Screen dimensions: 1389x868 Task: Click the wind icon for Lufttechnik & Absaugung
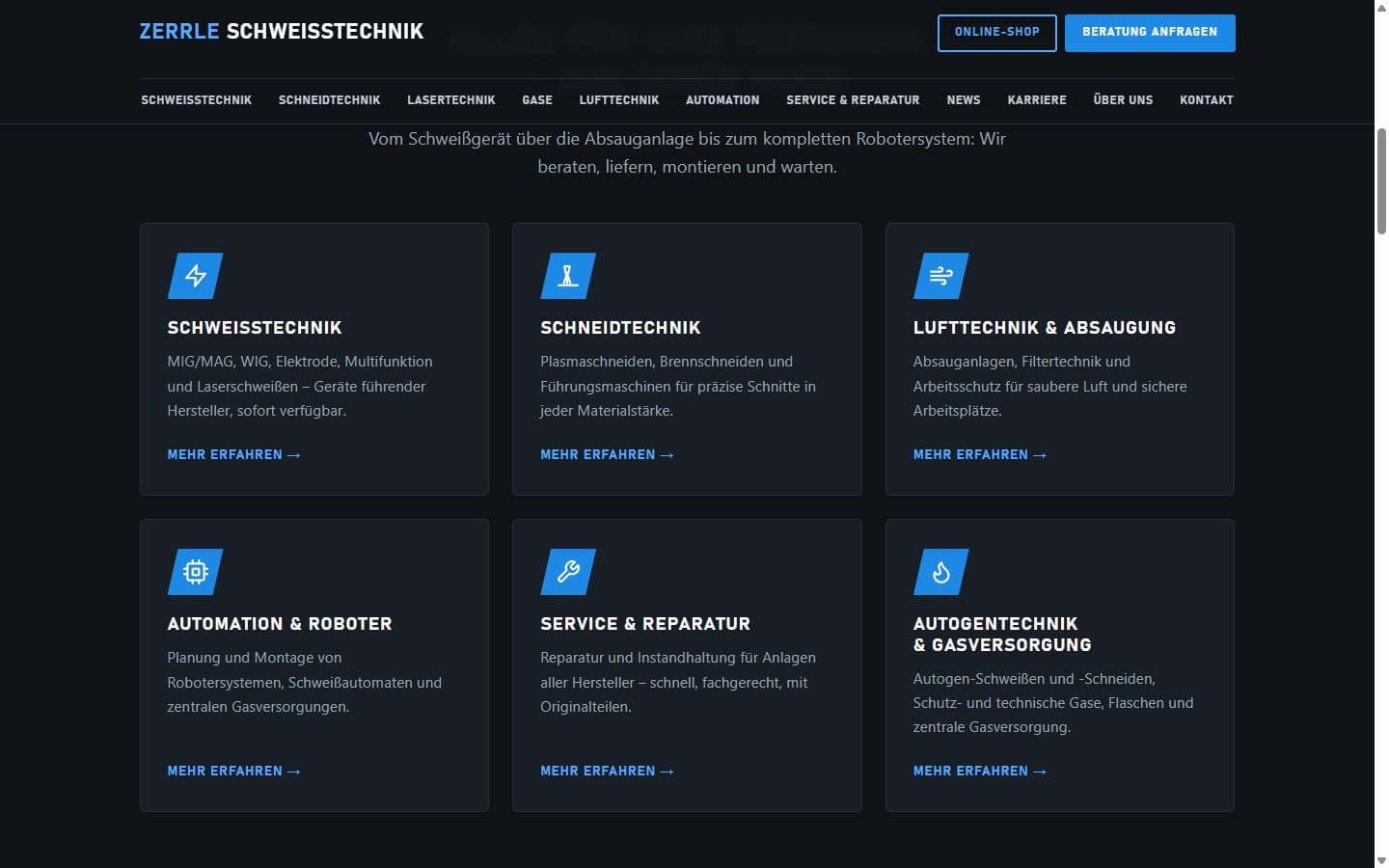941,276
